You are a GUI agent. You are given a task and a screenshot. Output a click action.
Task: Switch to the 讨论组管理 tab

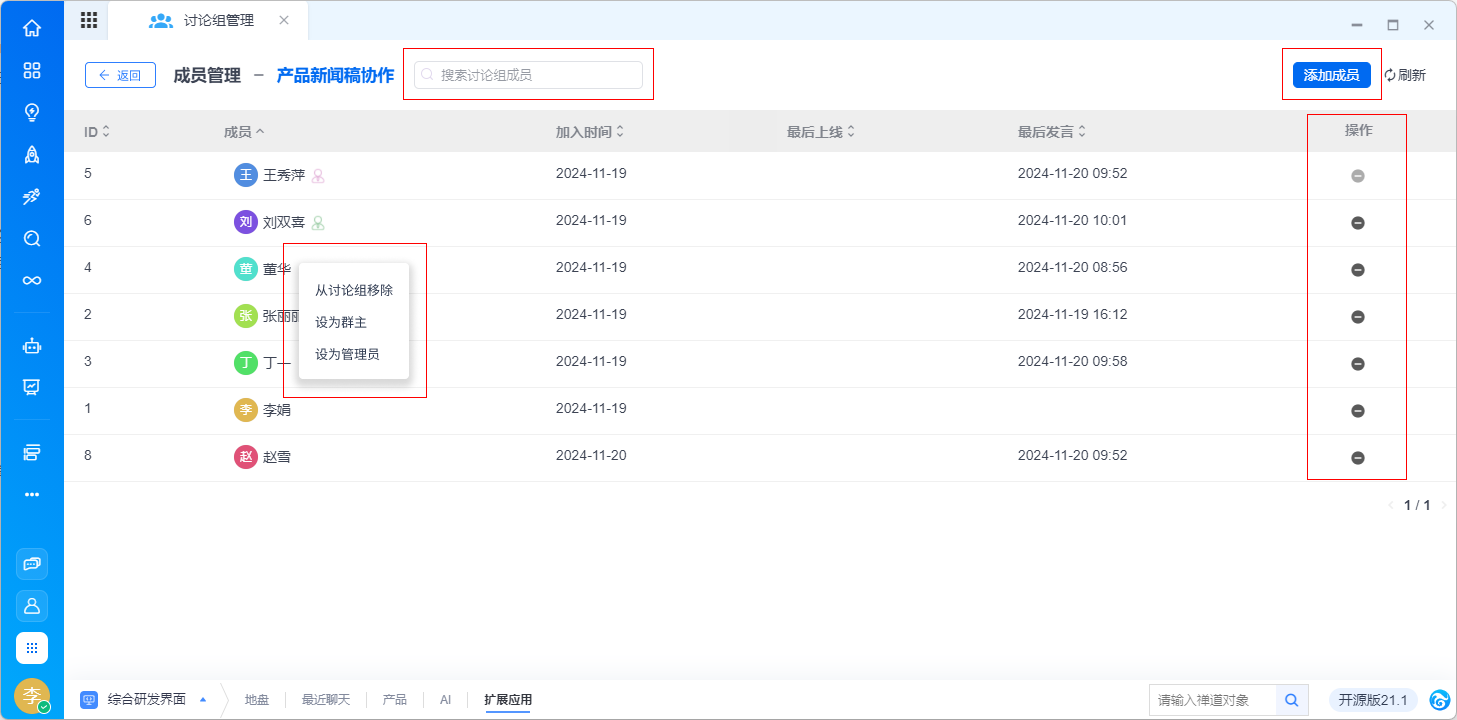point(208,20)
